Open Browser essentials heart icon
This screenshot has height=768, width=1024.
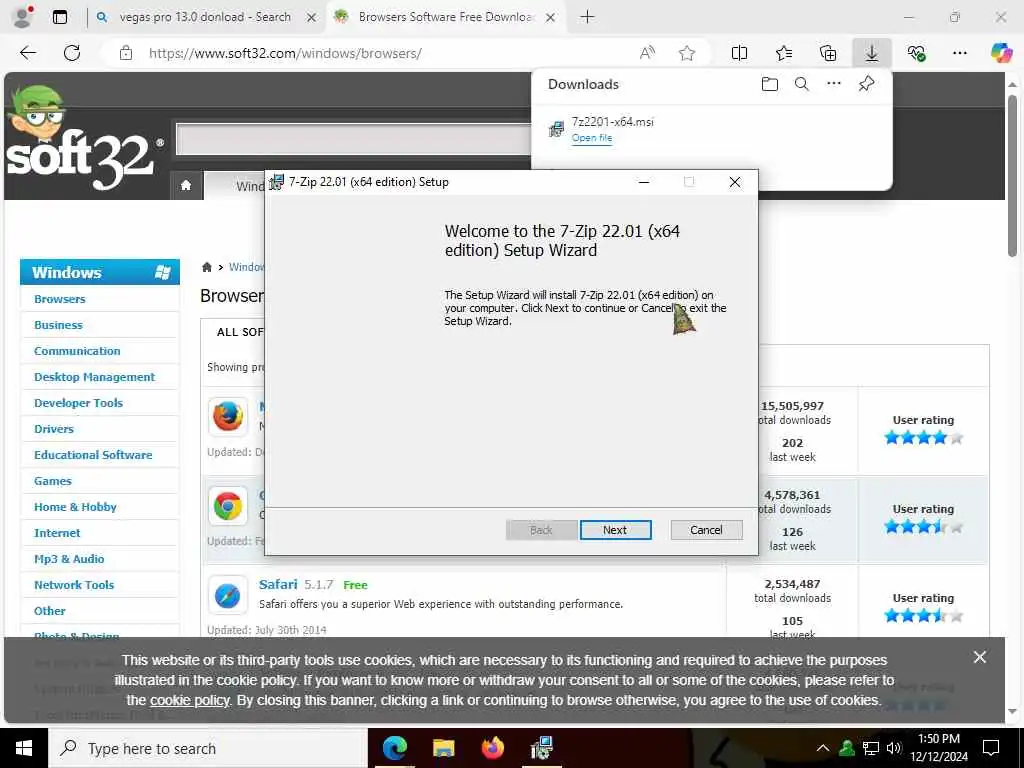pos(916,53)
